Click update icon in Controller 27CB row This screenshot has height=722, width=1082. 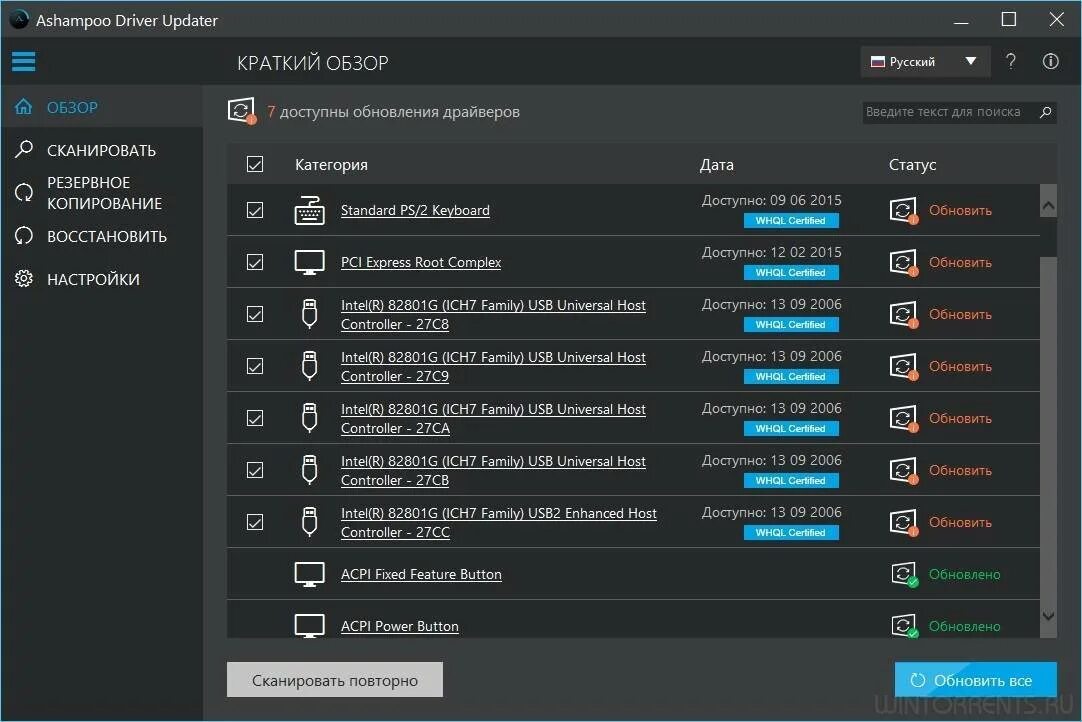point(903,470)
